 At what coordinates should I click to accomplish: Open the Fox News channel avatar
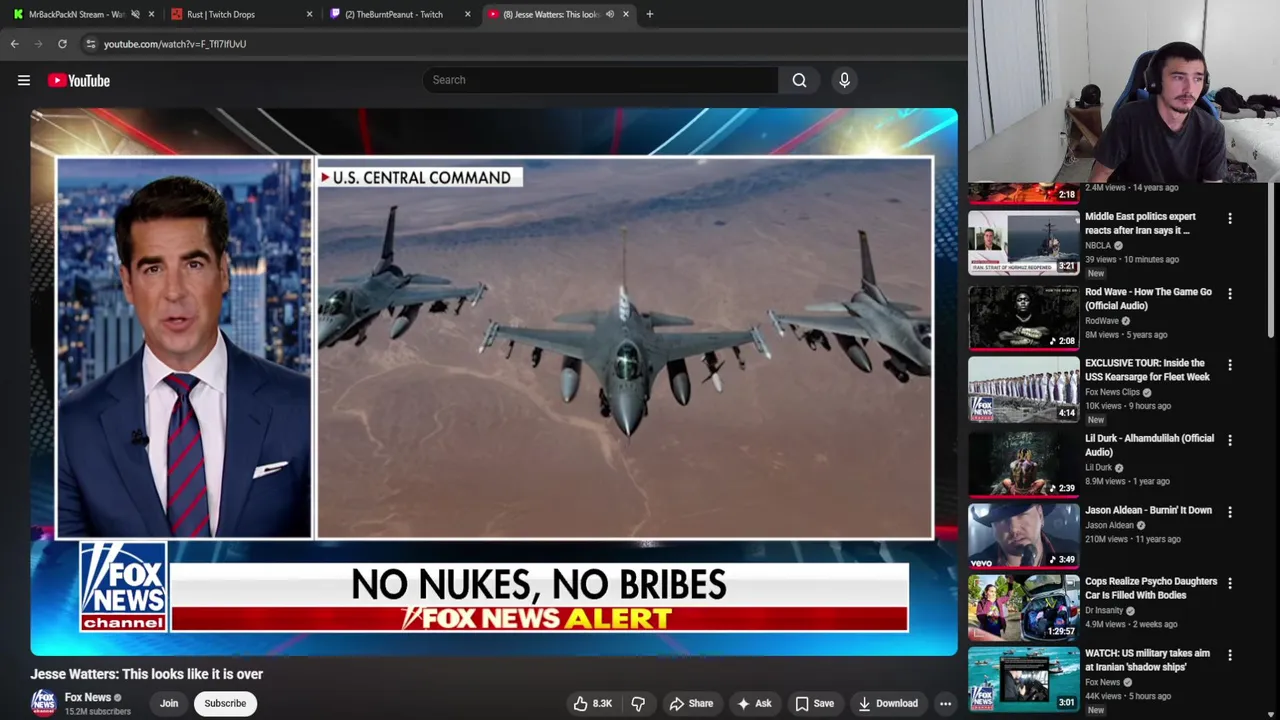(43, 703)
